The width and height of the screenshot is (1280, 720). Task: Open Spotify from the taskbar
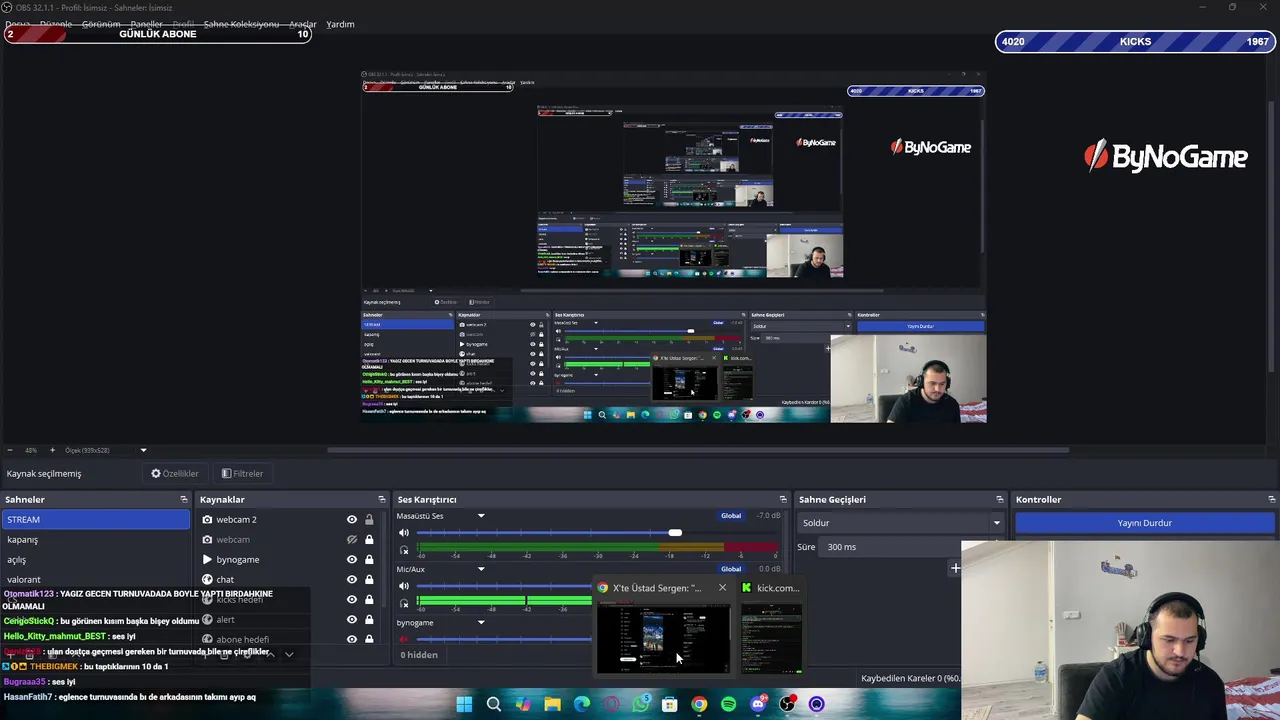[x=729, y=704]
